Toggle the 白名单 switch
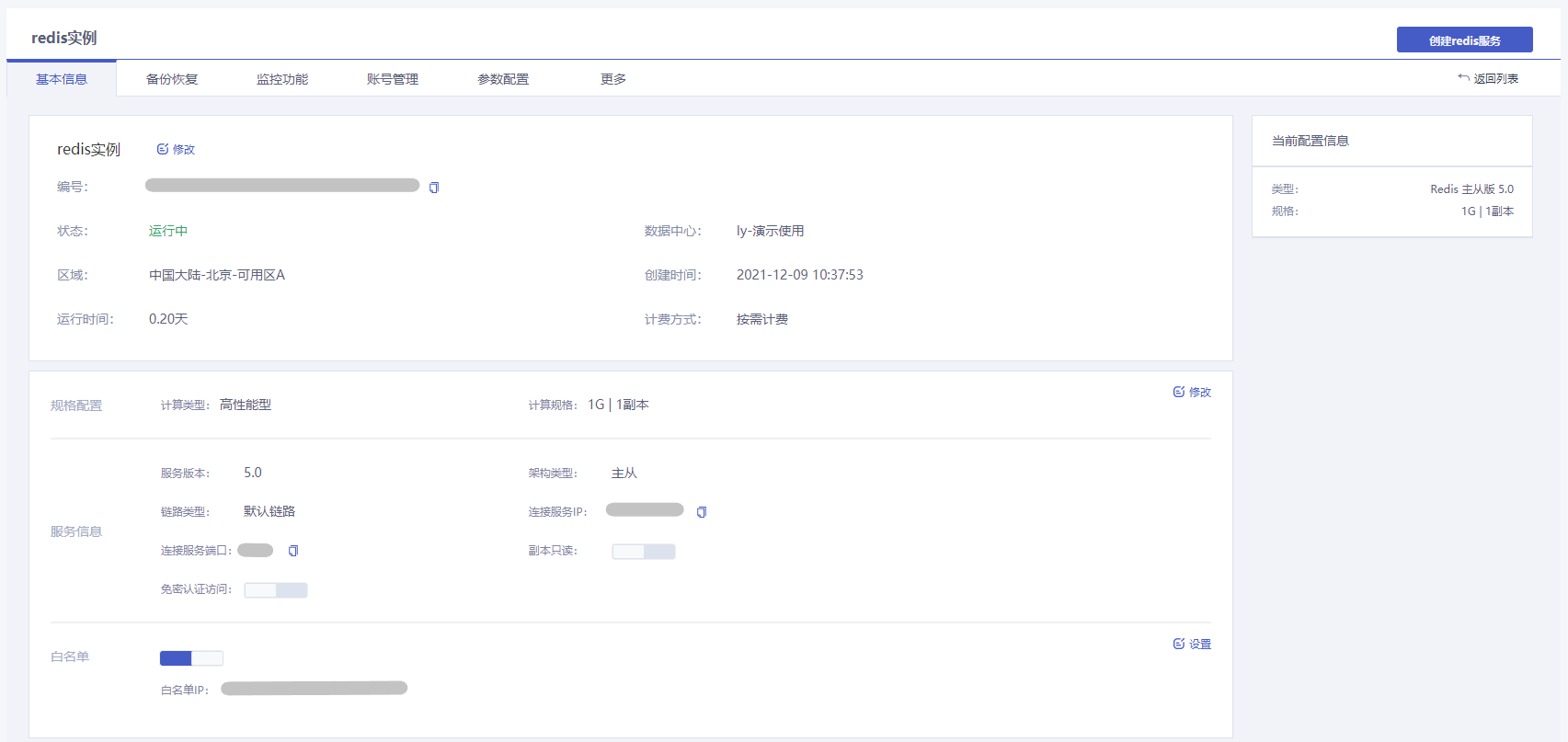This screenshot has width=1568, height=742. (x=191, y=658)
